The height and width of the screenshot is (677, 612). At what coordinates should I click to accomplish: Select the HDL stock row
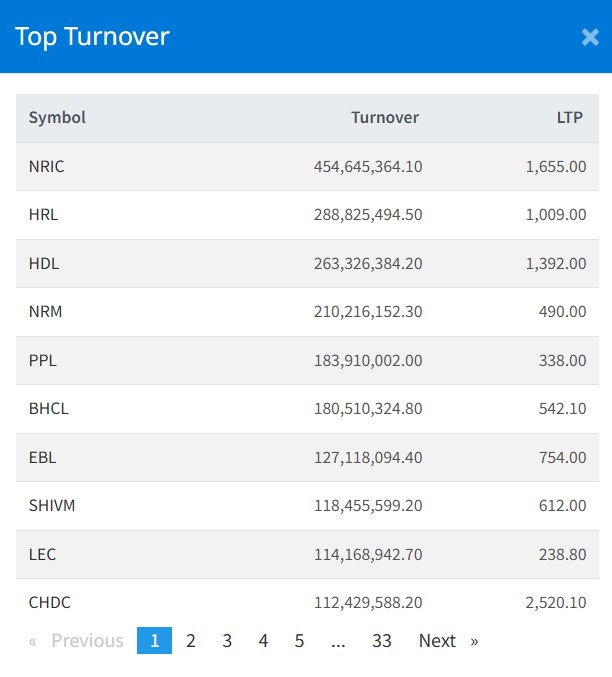point(44,264)
